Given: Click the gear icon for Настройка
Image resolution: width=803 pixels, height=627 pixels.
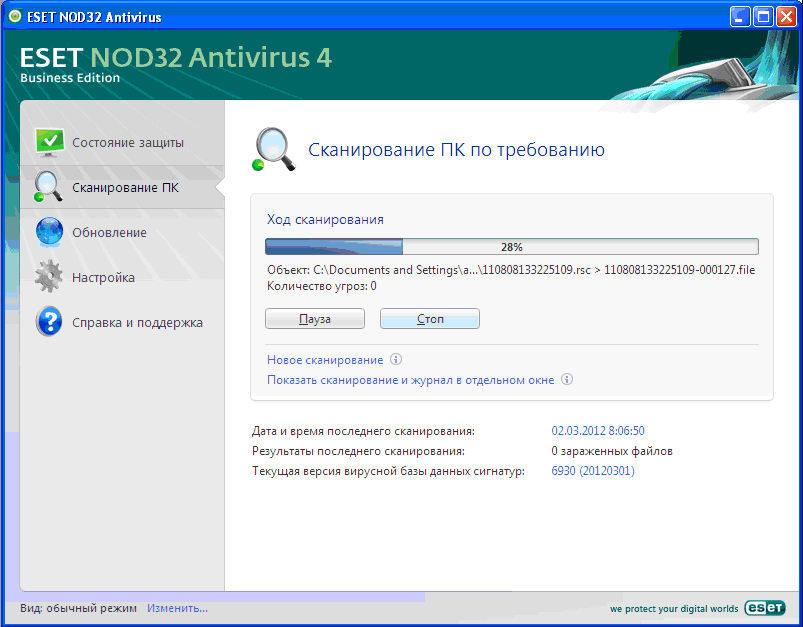Looking at the screenshot, I should pyautogui.click(x=49, y=277).
